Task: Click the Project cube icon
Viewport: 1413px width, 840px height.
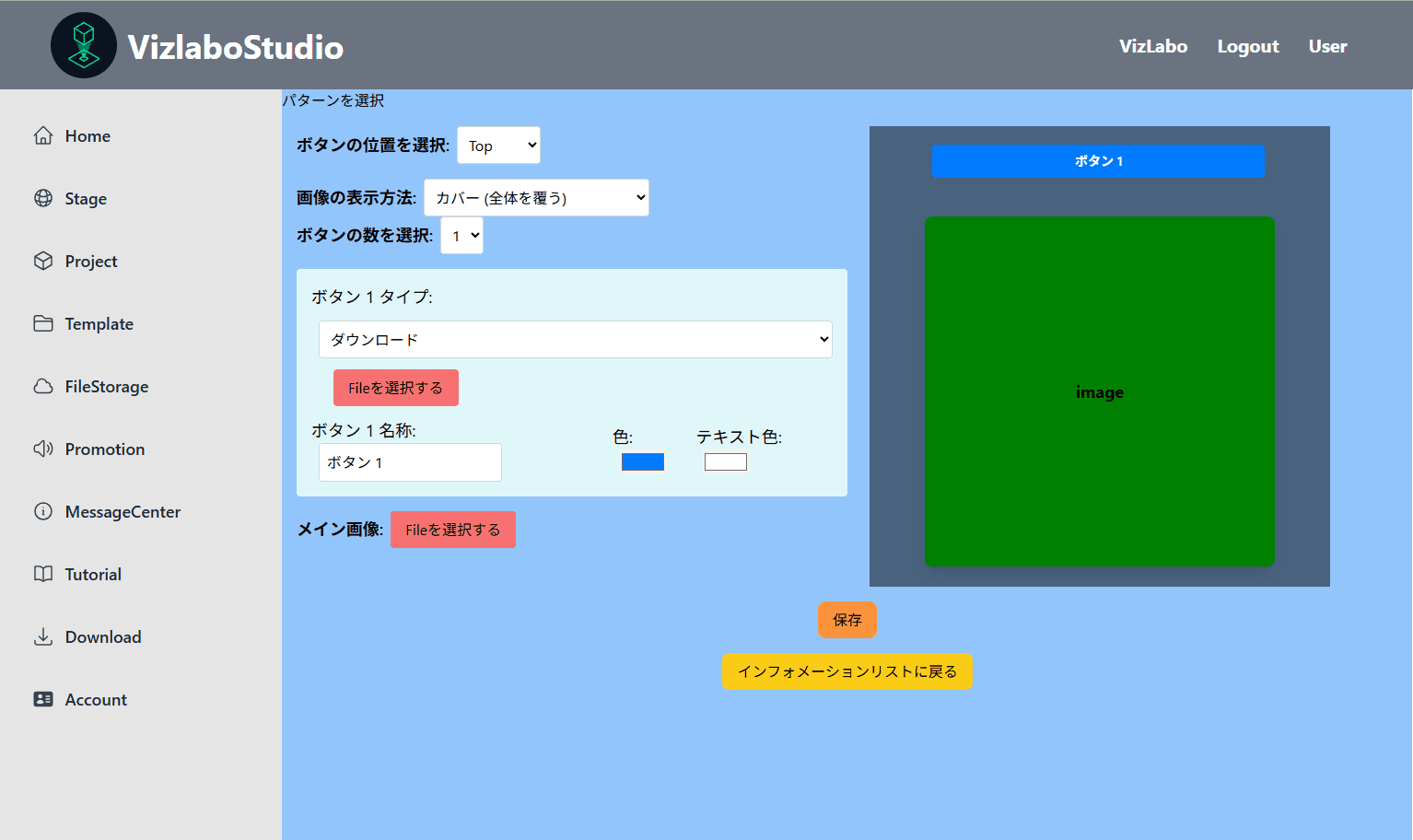Action: pos(43,262)
